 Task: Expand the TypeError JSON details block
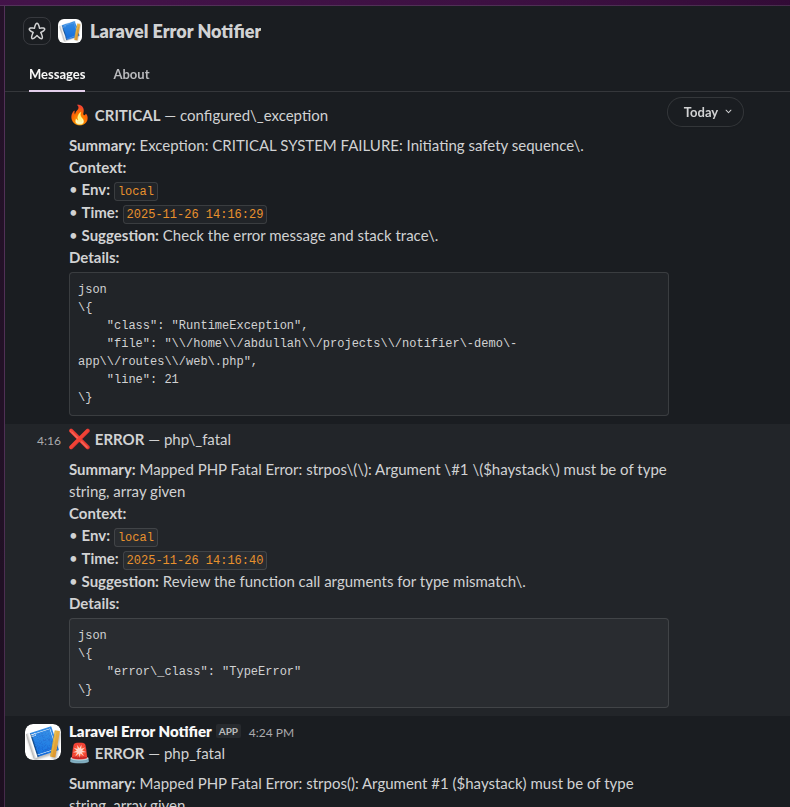coord(370,661)
